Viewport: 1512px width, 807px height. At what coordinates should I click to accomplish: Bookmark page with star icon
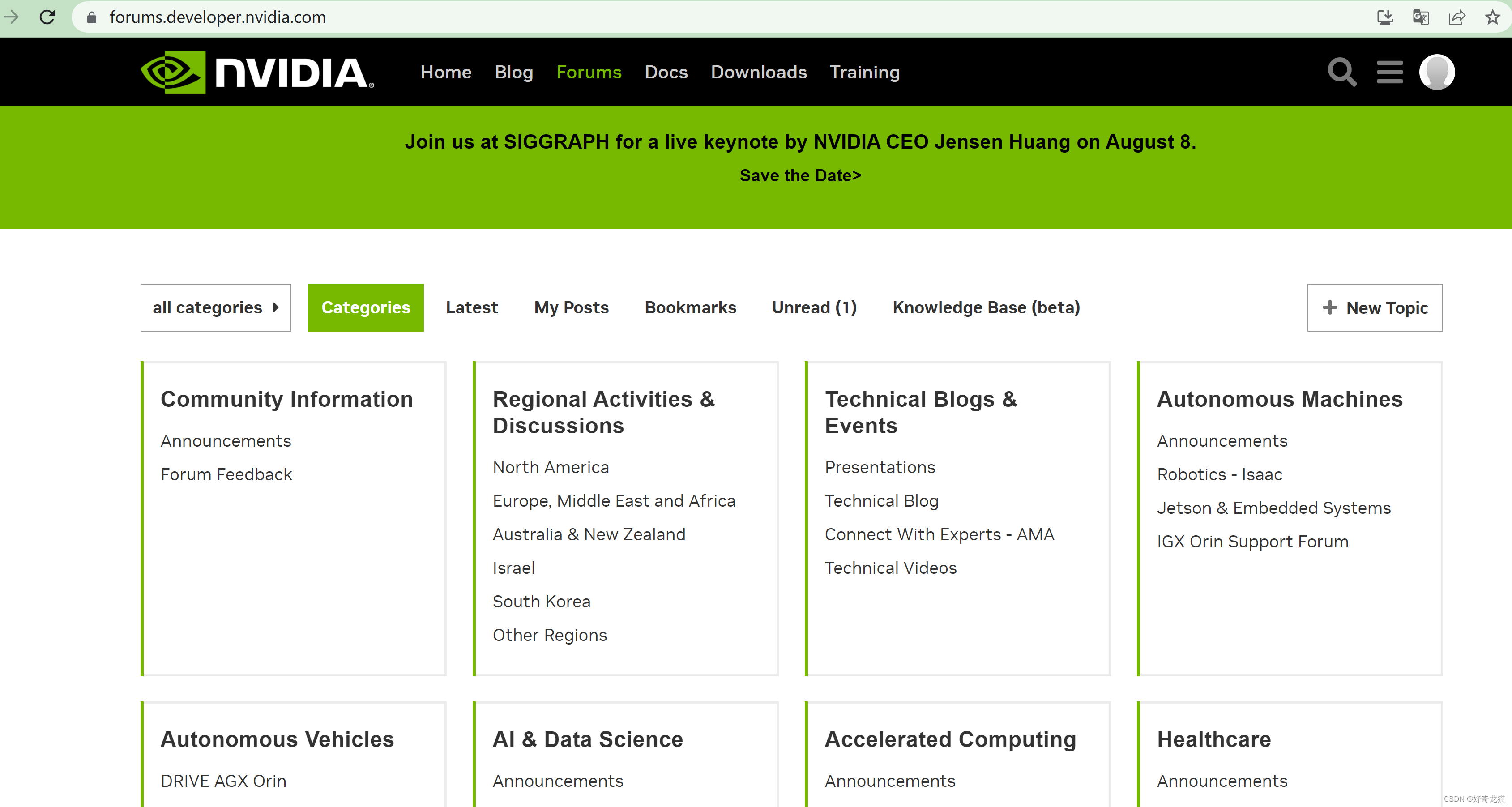click(x=1492, y=17)
